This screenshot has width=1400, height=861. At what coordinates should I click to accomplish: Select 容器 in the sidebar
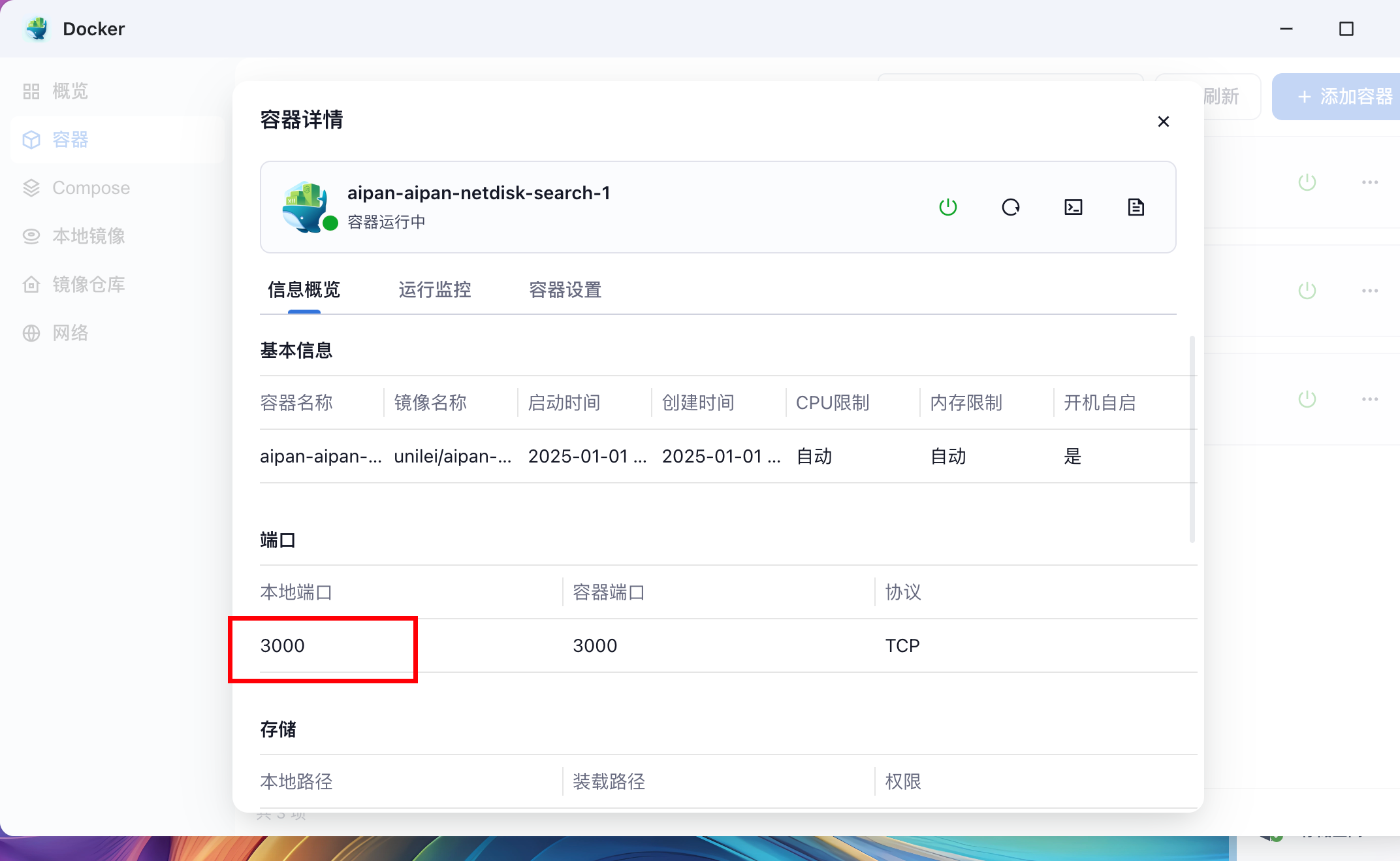(x=118, y=139)
